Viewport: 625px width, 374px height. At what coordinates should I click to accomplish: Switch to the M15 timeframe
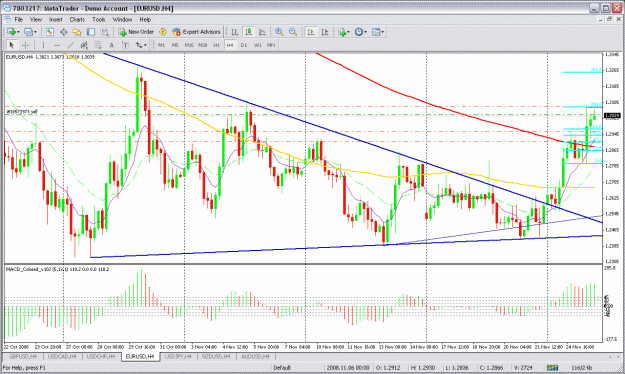[x=189, y=45]
